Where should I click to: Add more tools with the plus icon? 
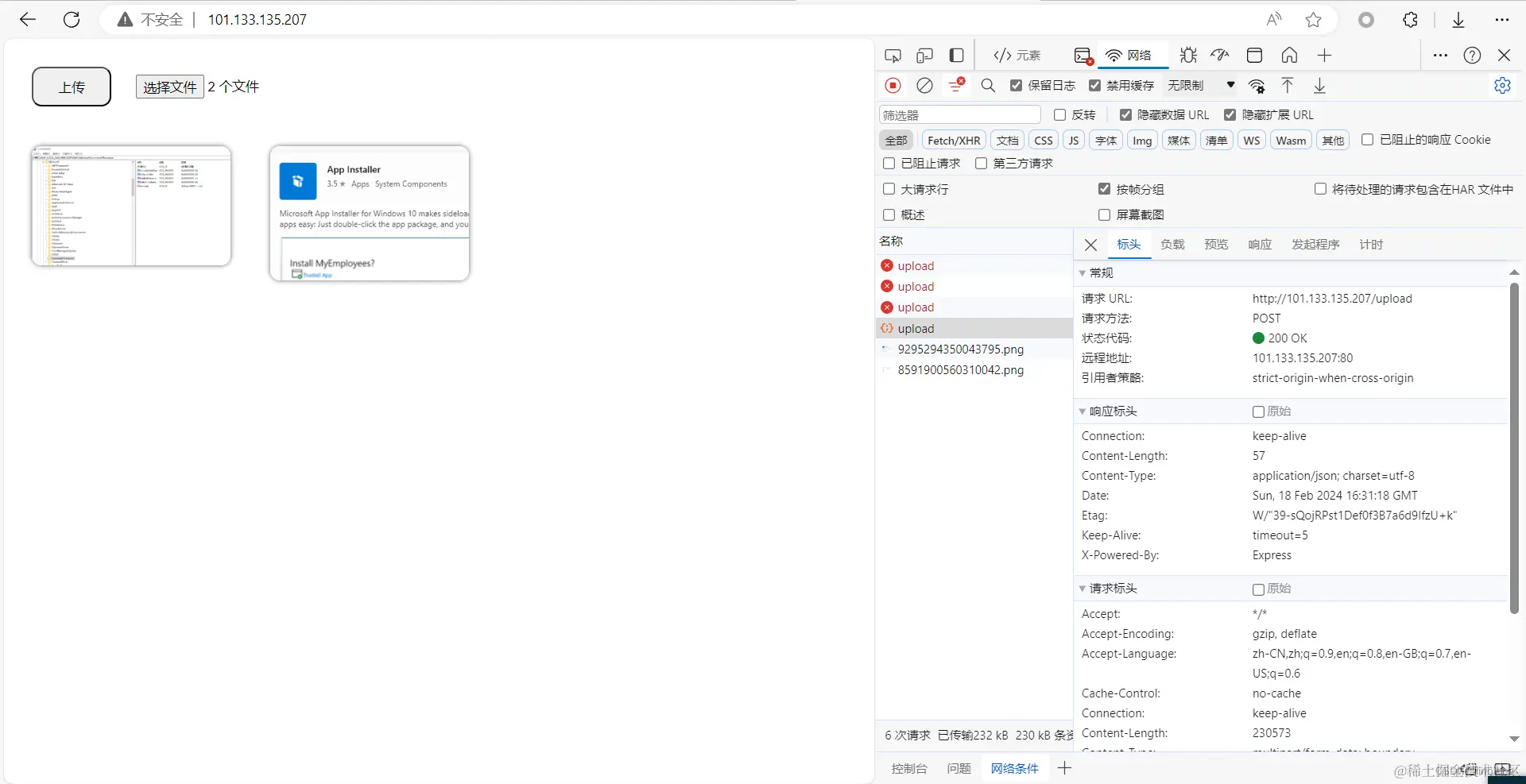click(x=1324, y=55)
